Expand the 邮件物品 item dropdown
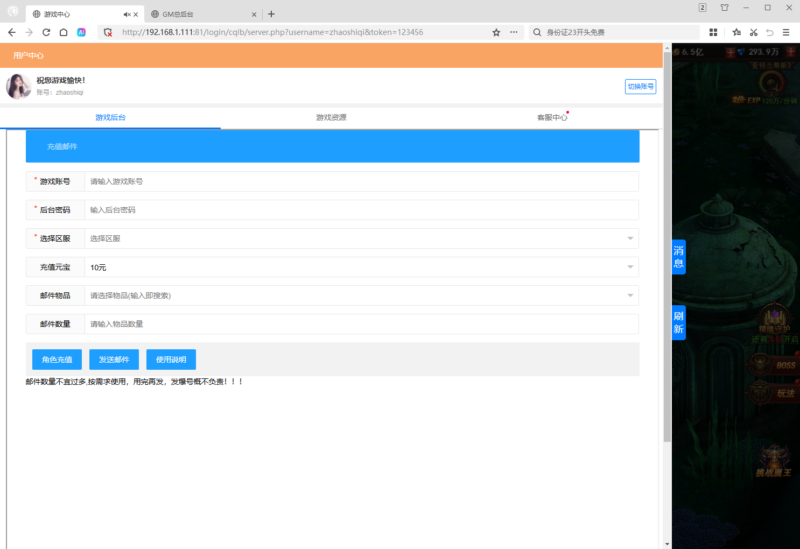Screen dimensions: 800x549 [x=630, y=296]
